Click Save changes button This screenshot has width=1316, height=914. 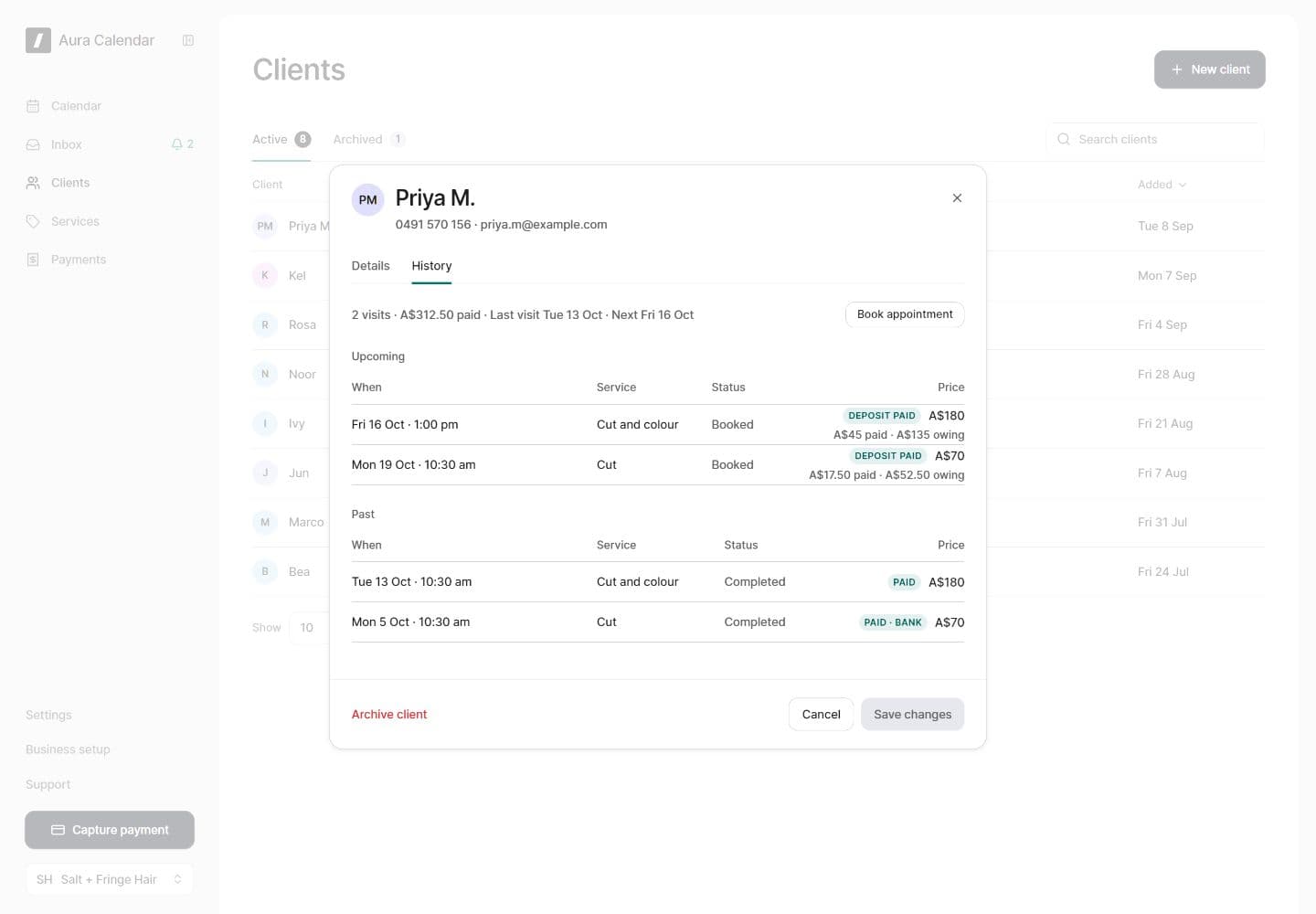[x=912, y=715]
